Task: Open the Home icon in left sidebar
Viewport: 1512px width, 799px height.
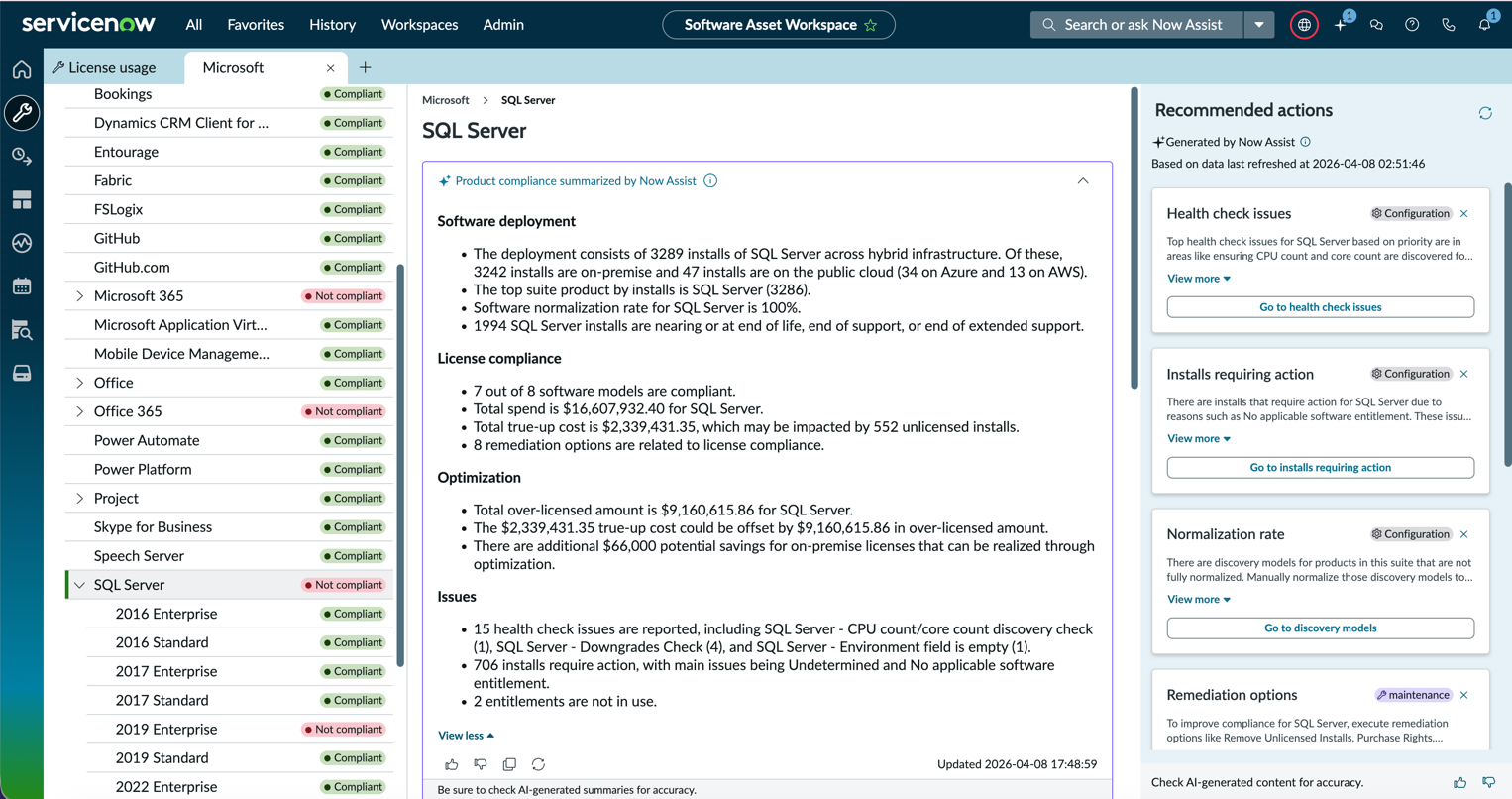Action: point(22,69)
